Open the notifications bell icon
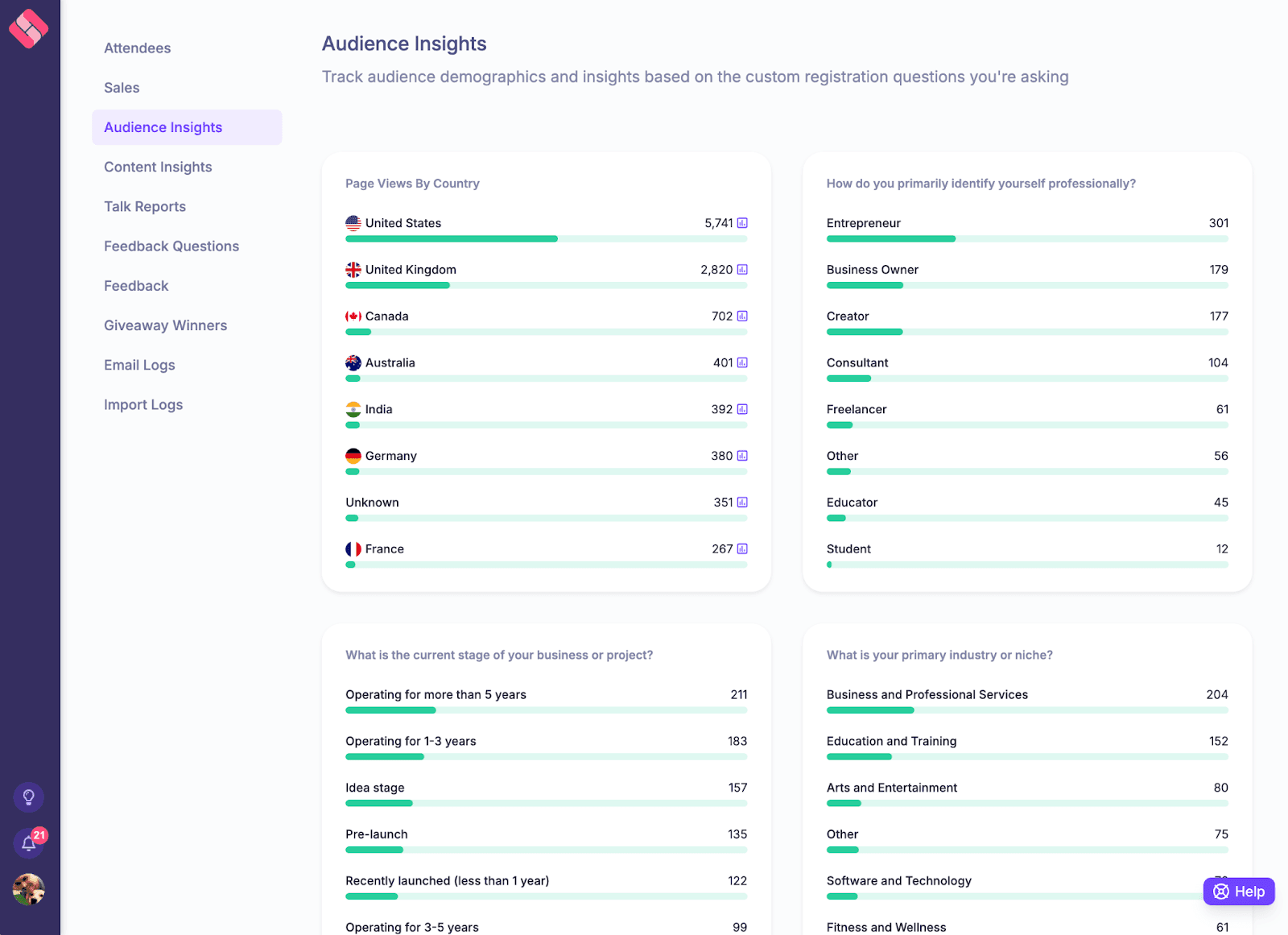Viewport: 1288px width, 935px height. [28, 844]
